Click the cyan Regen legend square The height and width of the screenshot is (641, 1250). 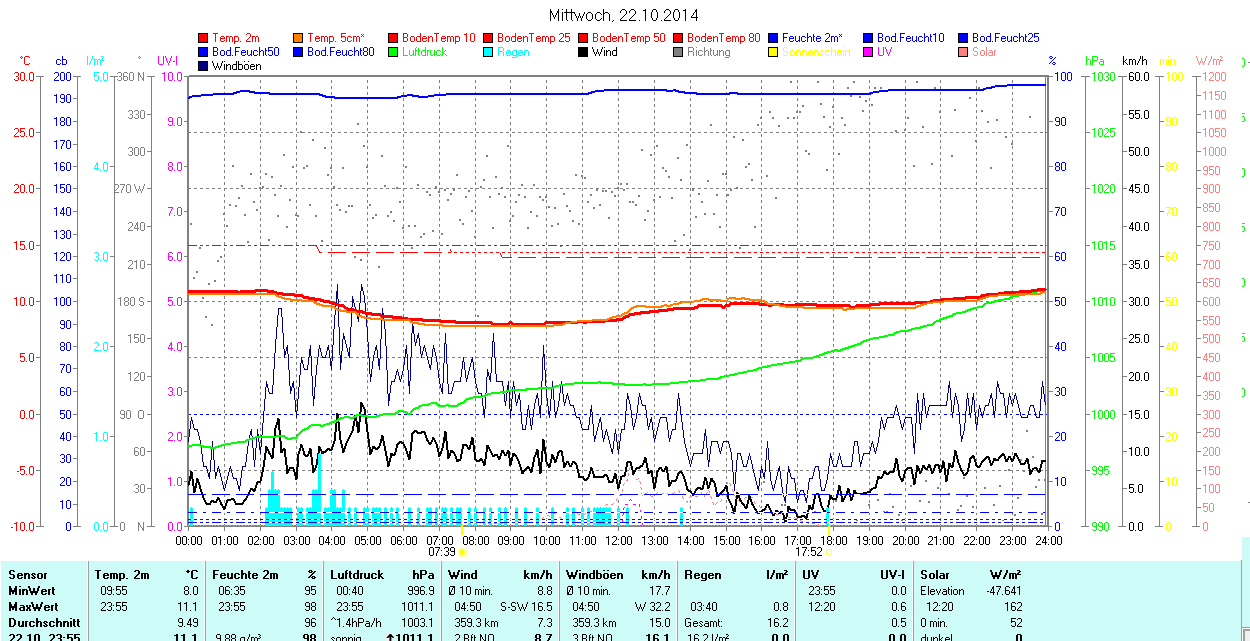(488, 52)
